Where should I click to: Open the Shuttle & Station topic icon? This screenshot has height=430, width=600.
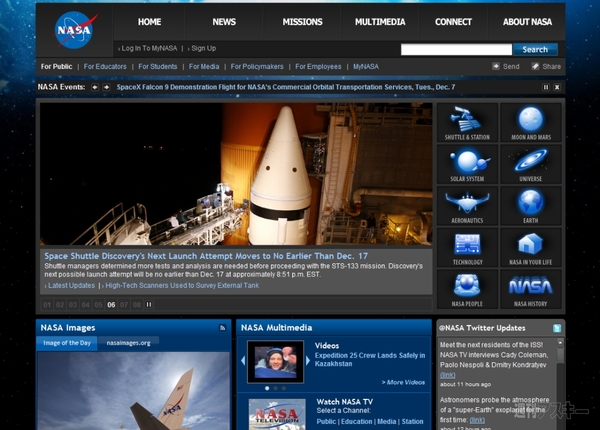(x=467, y=122)
